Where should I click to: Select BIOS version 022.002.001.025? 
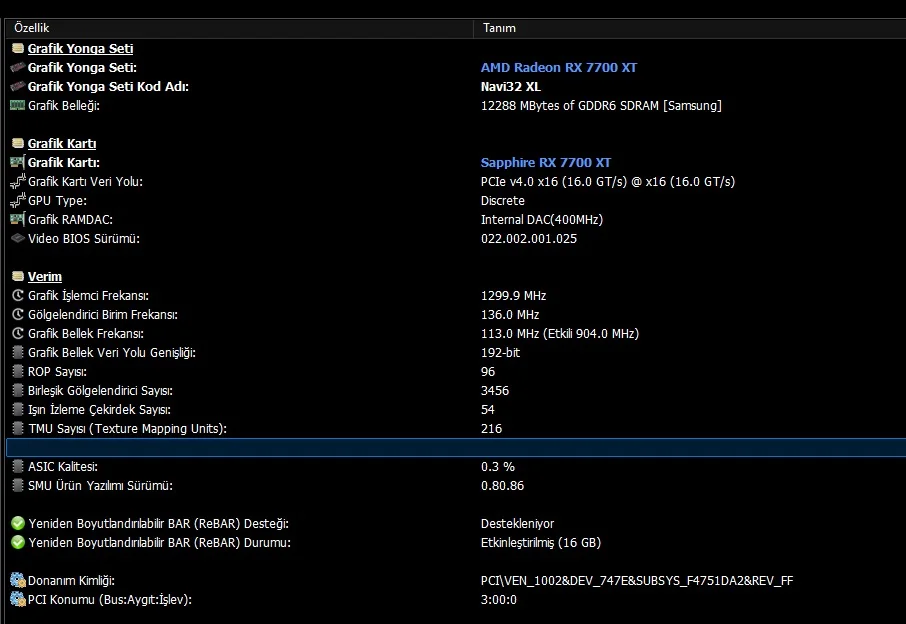(x=529, y=239)
